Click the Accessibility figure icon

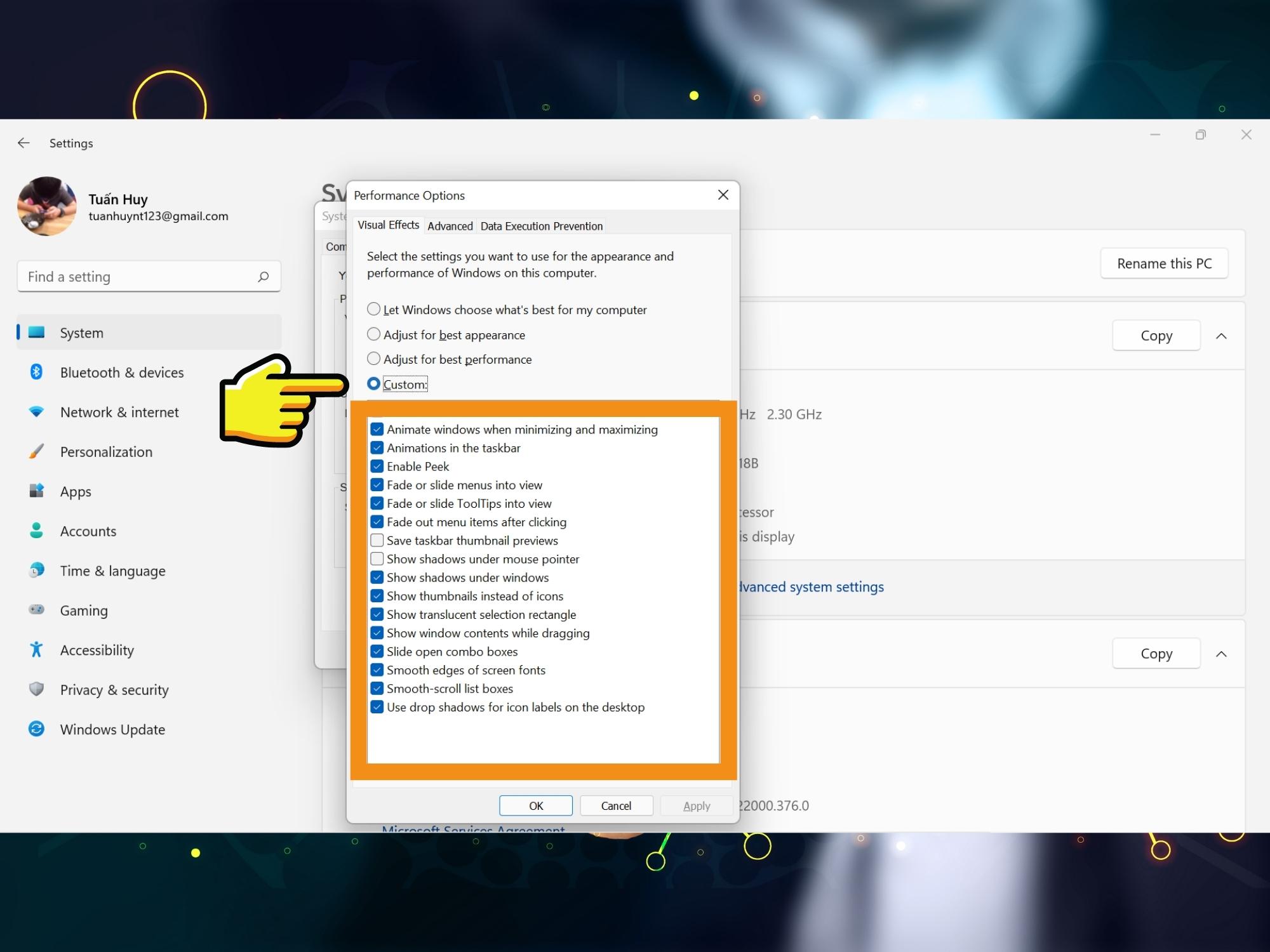click(37, 649)
